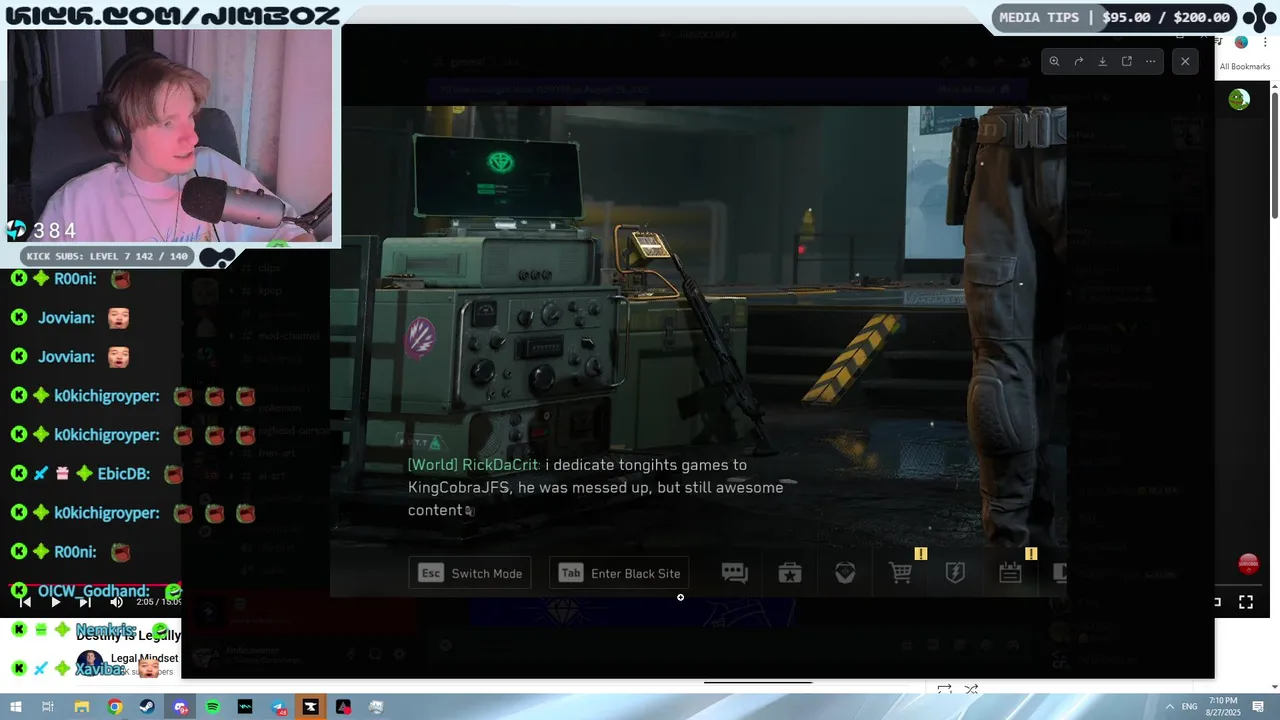Click chat username EbicDB

point(124,473)
